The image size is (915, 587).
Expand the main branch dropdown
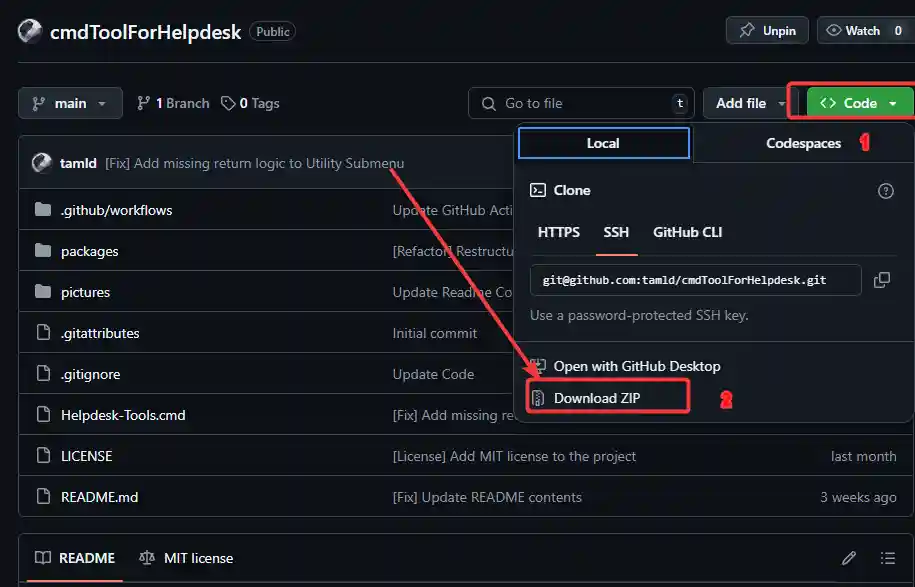click(70, 103)
